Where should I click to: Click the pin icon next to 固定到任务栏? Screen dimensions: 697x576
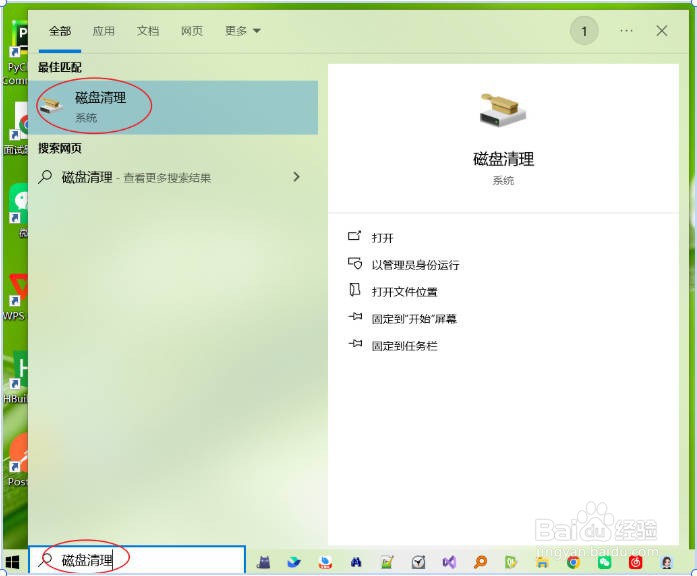tap(355, 344)
